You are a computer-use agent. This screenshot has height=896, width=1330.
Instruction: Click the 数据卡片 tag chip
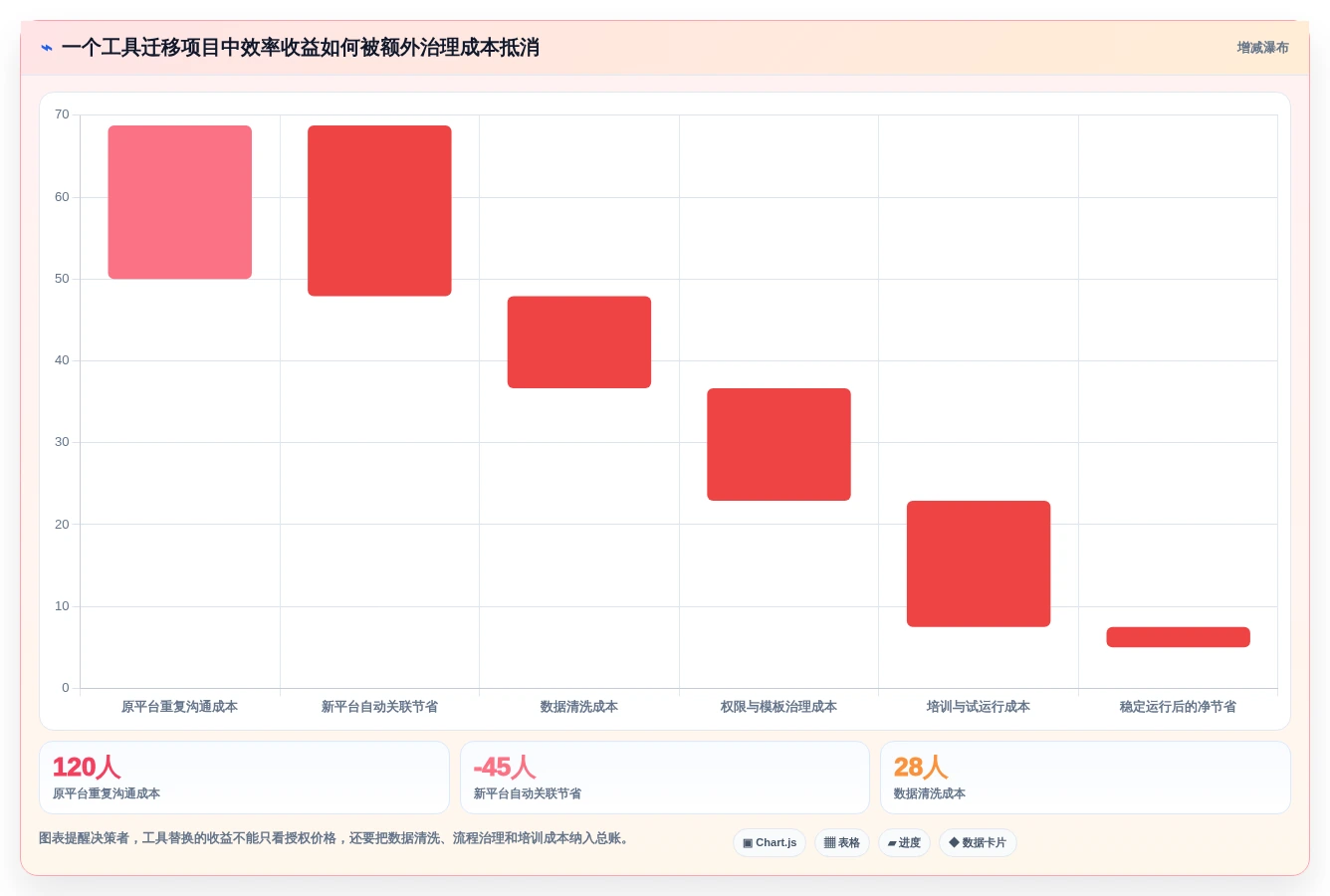(978, 842)
